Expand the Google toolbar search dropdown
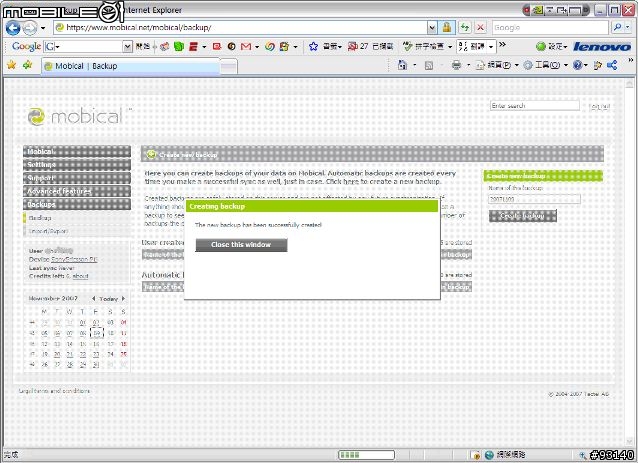Image resolution: width=638 pixels, height=463 pixels. [x=128, y=46]
